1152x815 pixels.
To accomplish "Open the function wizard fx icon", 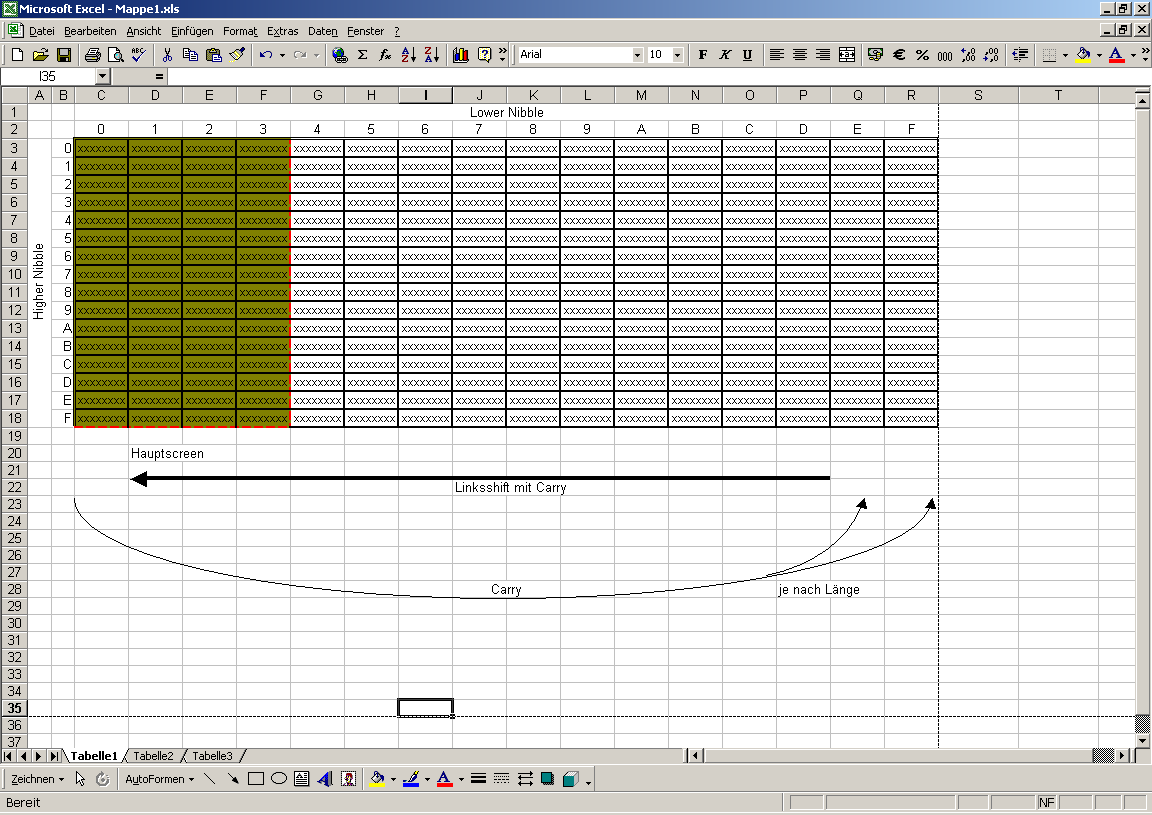I will pyautogui.click(x=385, y=54).
